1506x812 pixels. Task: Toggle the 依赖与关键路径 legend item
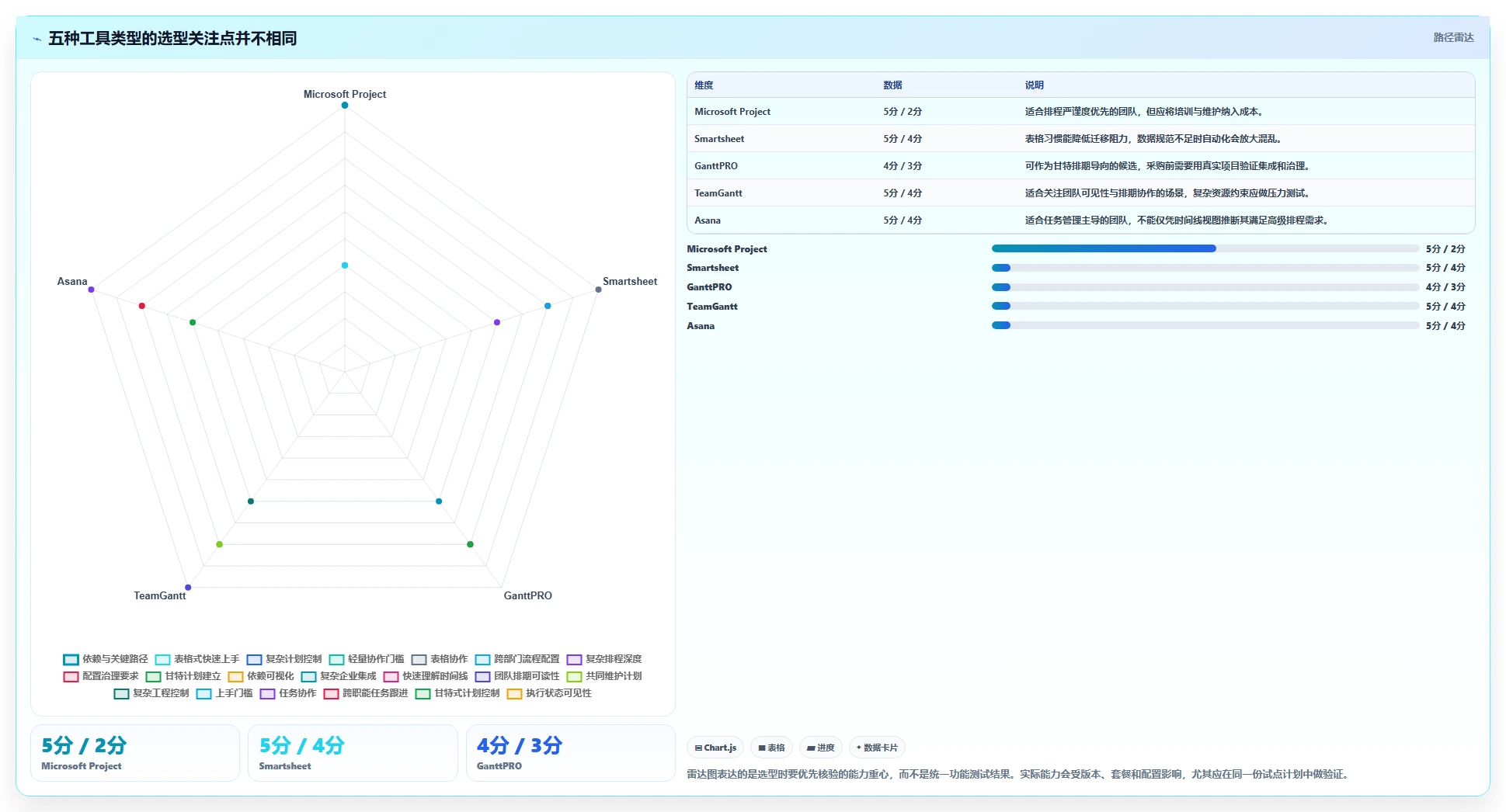point(106,659)
